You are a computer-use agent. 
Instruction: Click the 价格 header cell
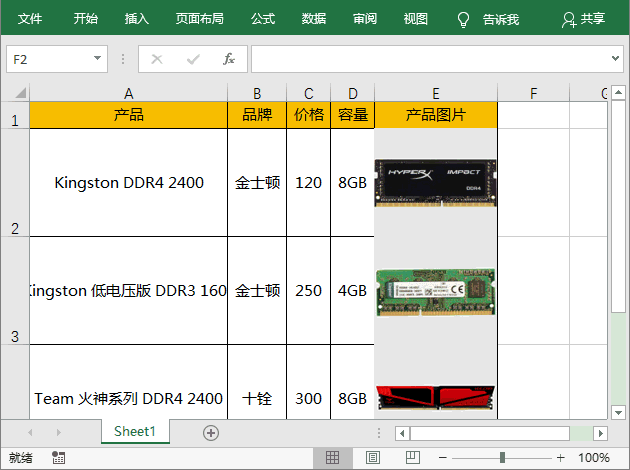point(309,115)
